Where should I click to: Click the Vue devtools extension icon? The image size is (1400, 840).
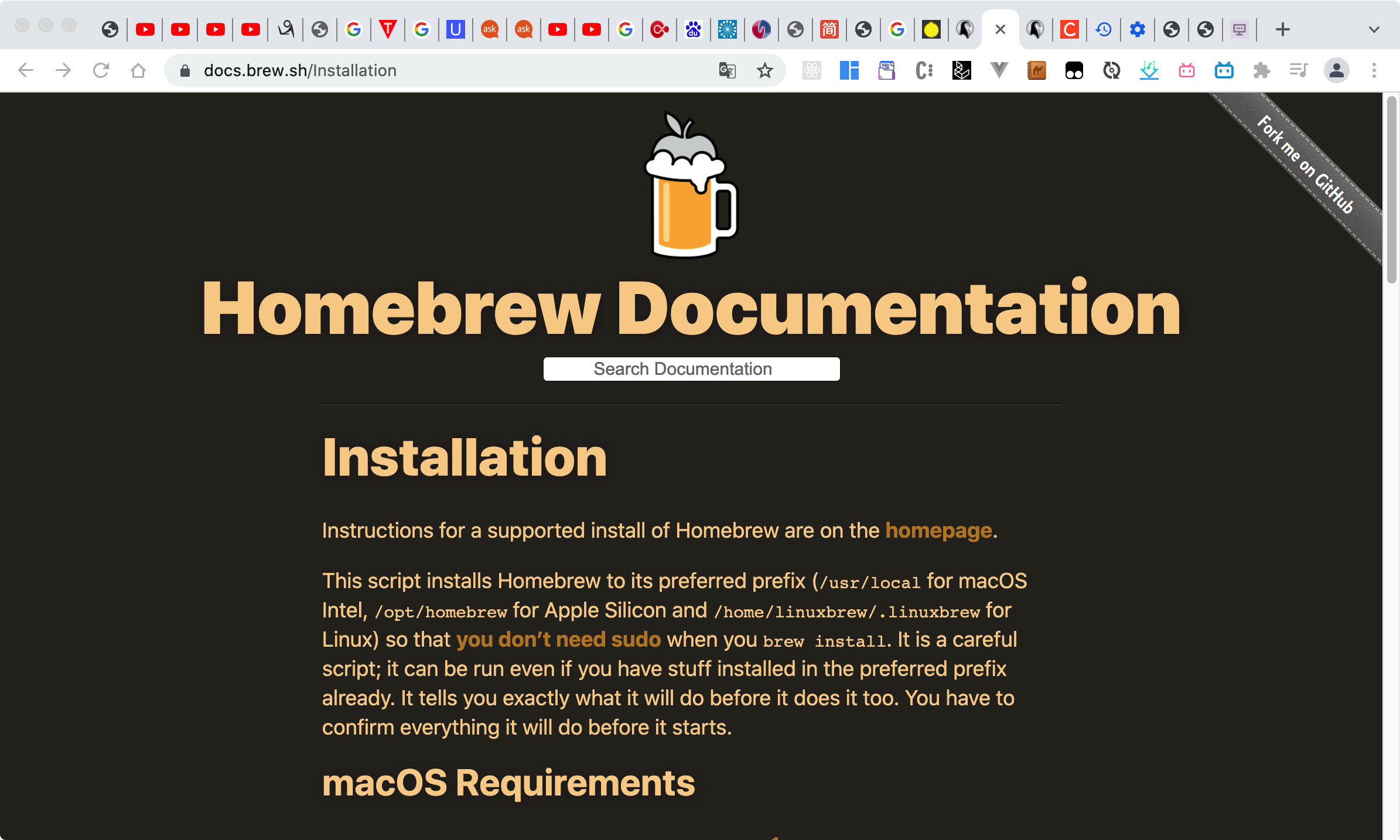click(x=999, y=71)
